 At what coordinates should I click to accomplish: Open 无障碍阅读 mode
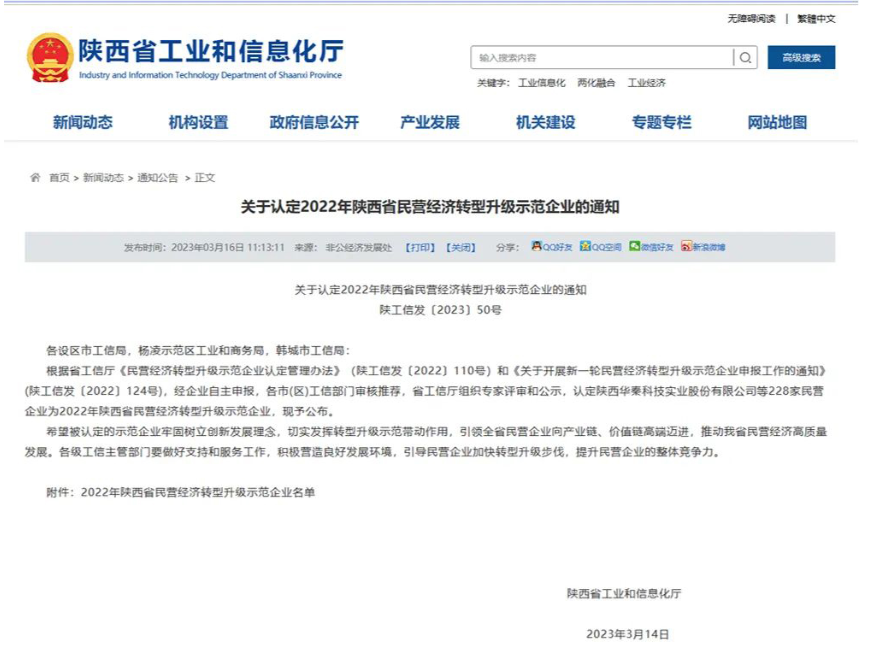[x=751, y=19]
